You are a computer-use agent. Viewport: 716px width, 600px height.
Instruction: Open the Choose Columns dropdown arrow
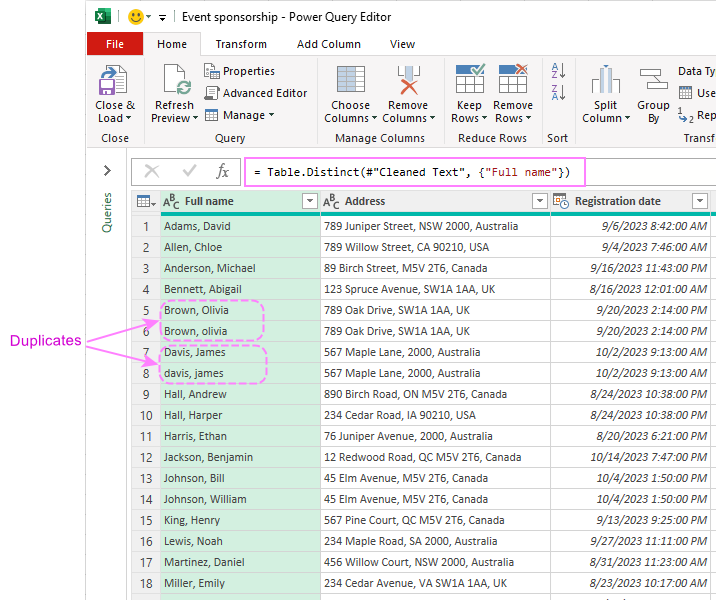374,118
